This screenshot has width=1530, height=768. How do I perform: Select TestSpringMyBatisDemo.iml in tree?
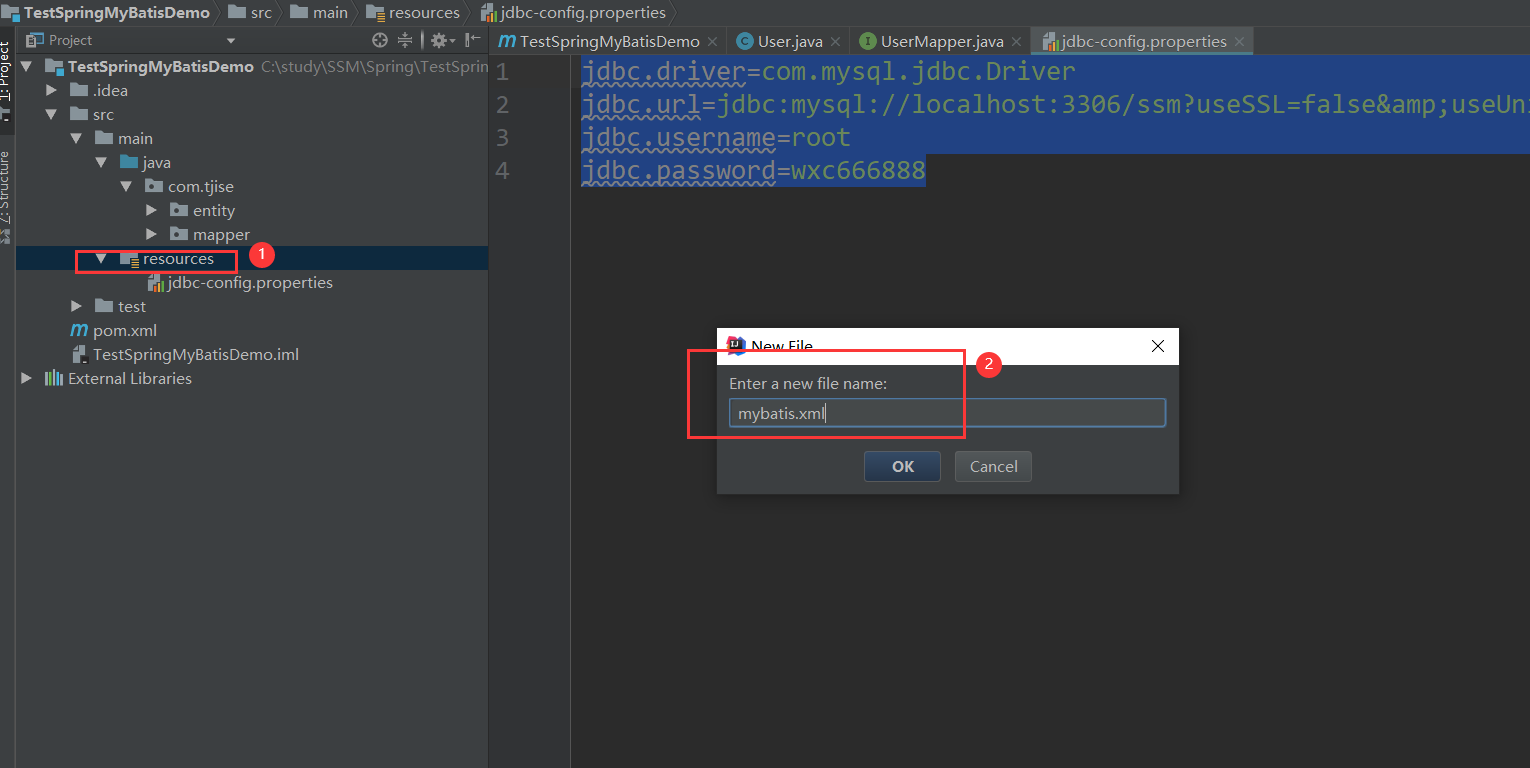(196, 355)
